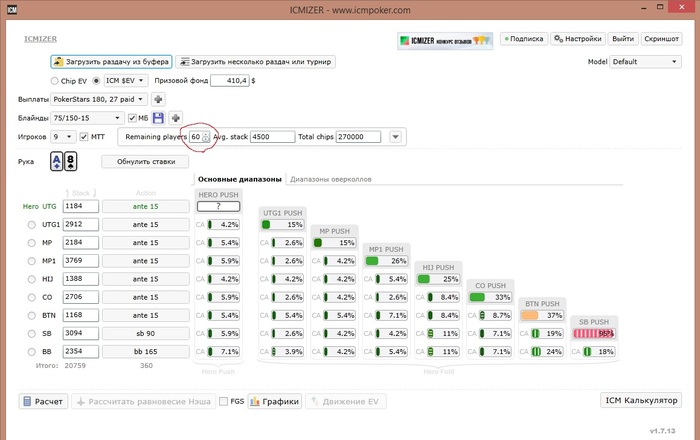Screen dimensions: 700x440
Task: Select the BTN radio button
Action: (x=31, y=315)
